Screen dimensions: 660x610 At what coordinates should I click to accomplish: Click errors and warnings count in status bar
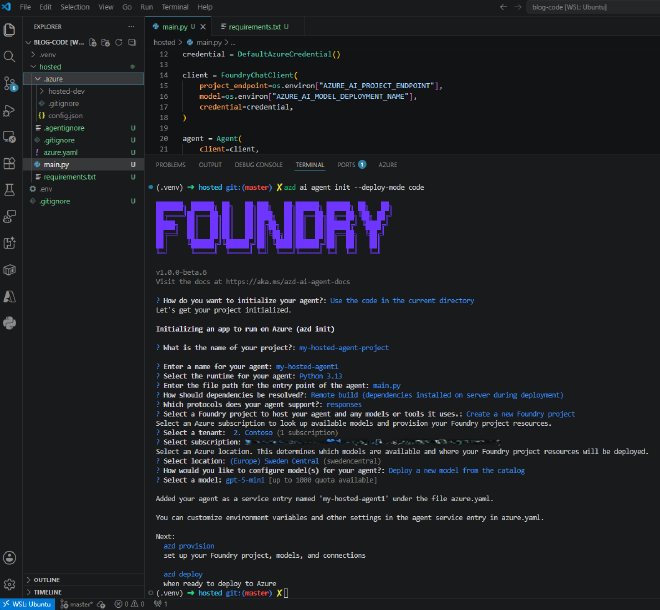(130, 605)
